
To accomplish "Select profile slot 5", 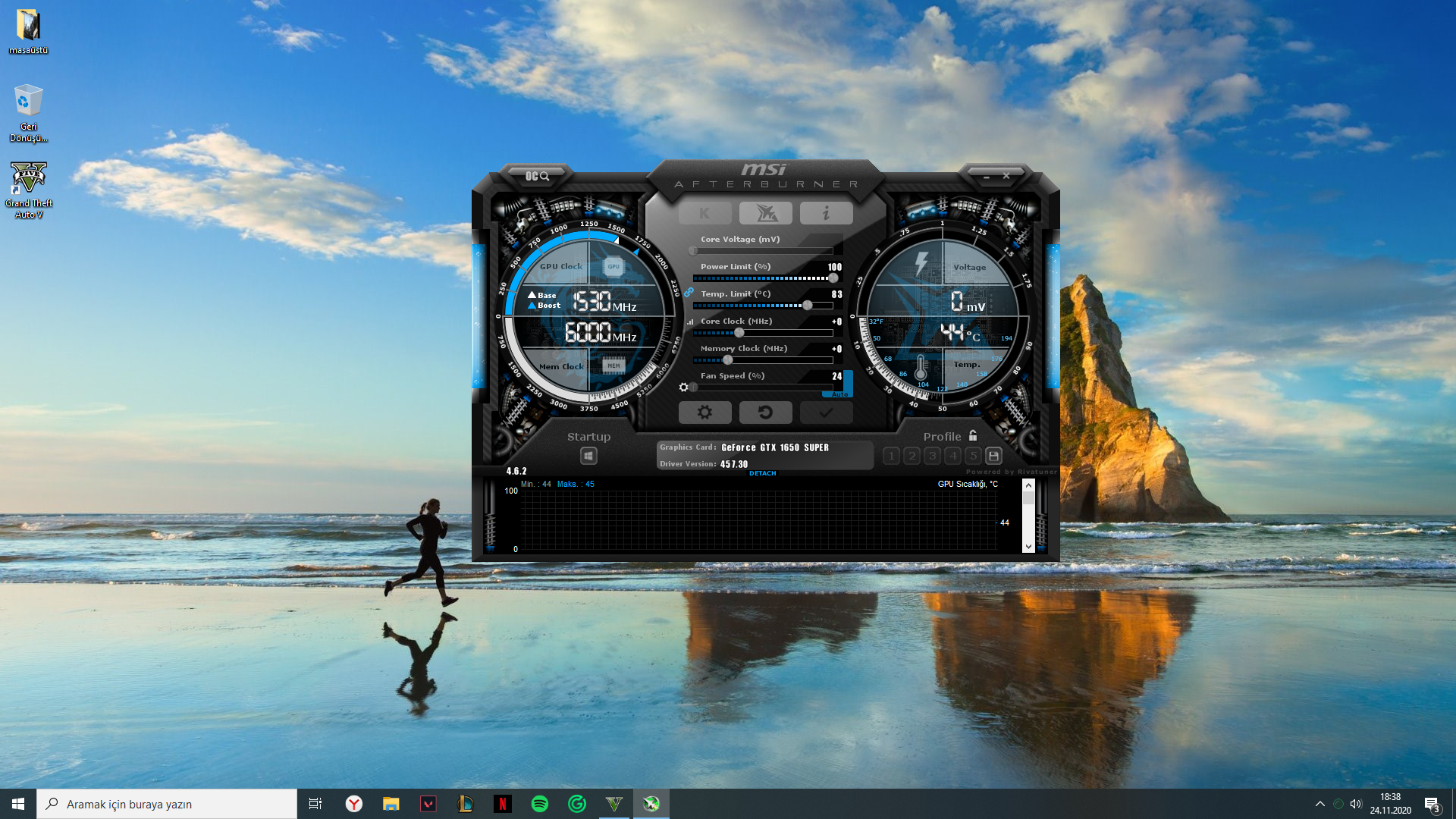I will coord(974,456).
